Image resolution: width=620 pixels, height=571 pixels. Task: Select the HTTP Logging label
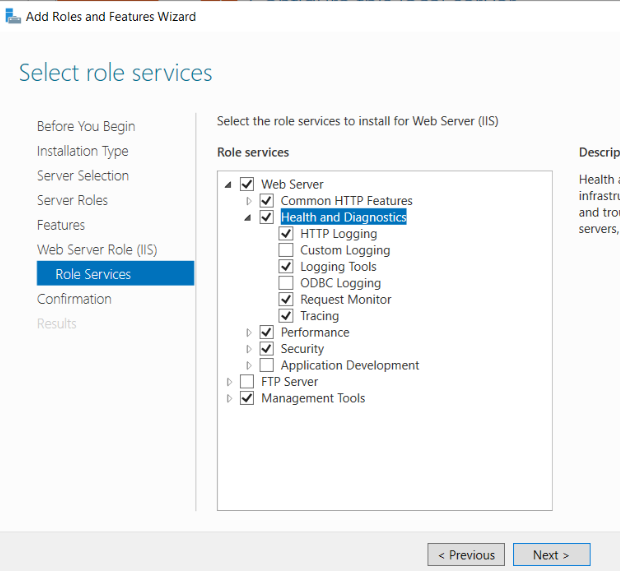(338, 234)
